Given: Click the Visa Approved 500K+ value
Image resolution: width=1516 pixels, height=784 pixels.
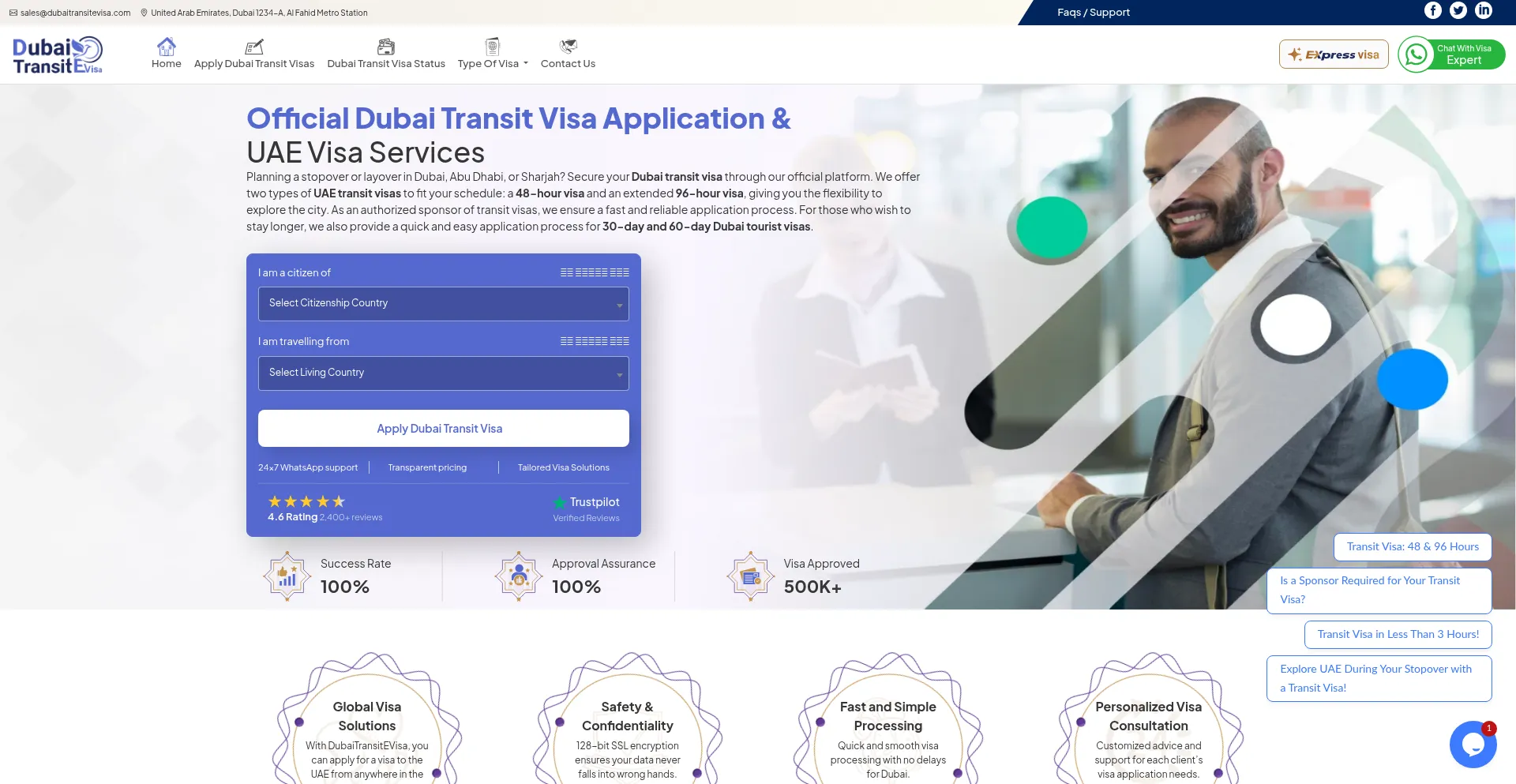Looking at the screenshot, I should (x=812, y=587).
